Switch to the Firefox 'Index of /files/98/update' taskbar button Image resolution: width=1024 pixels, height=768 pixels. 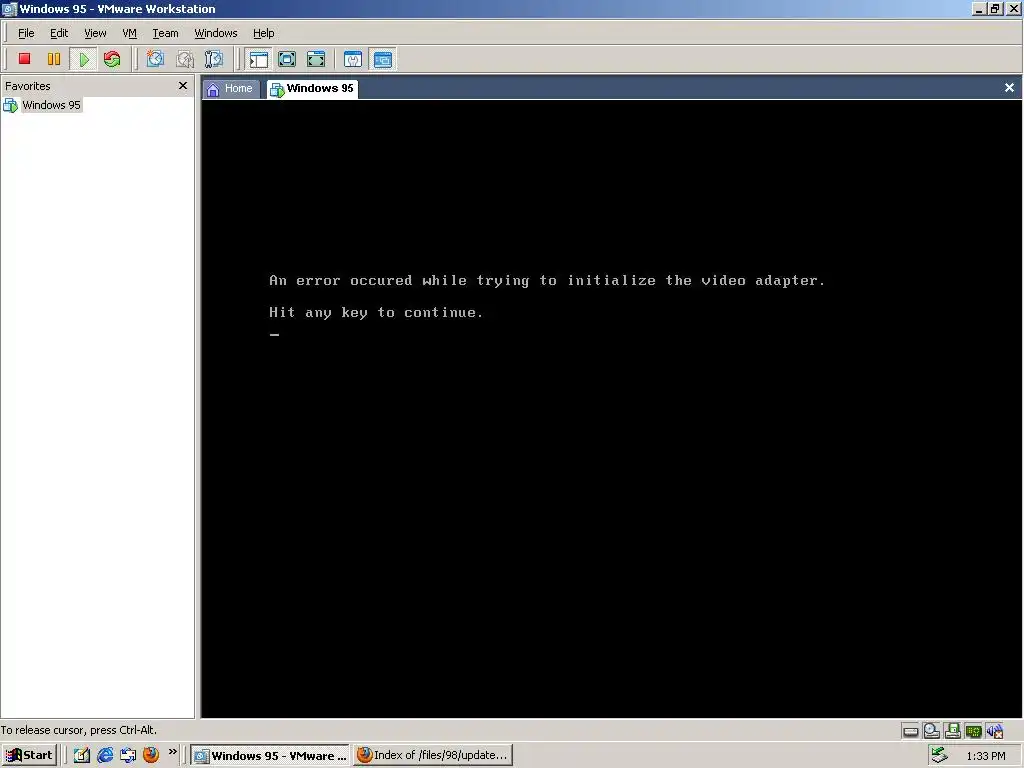coord(433,755)
